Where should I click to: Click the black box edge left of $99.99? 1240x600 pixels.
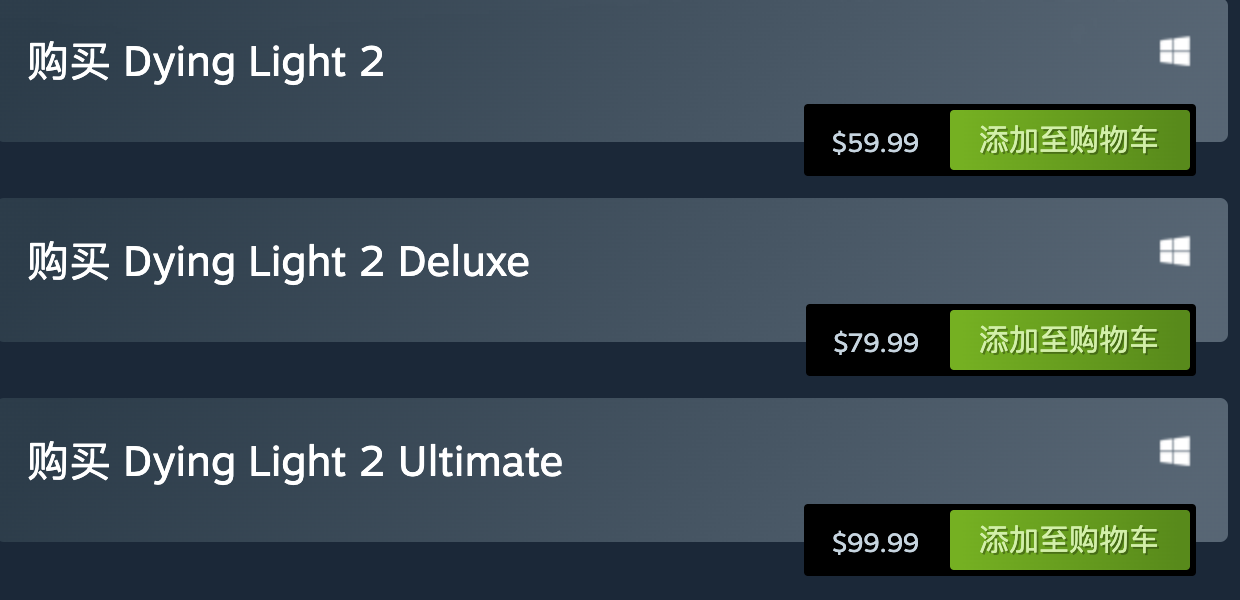pyautogui.click(x=812, y=540)
